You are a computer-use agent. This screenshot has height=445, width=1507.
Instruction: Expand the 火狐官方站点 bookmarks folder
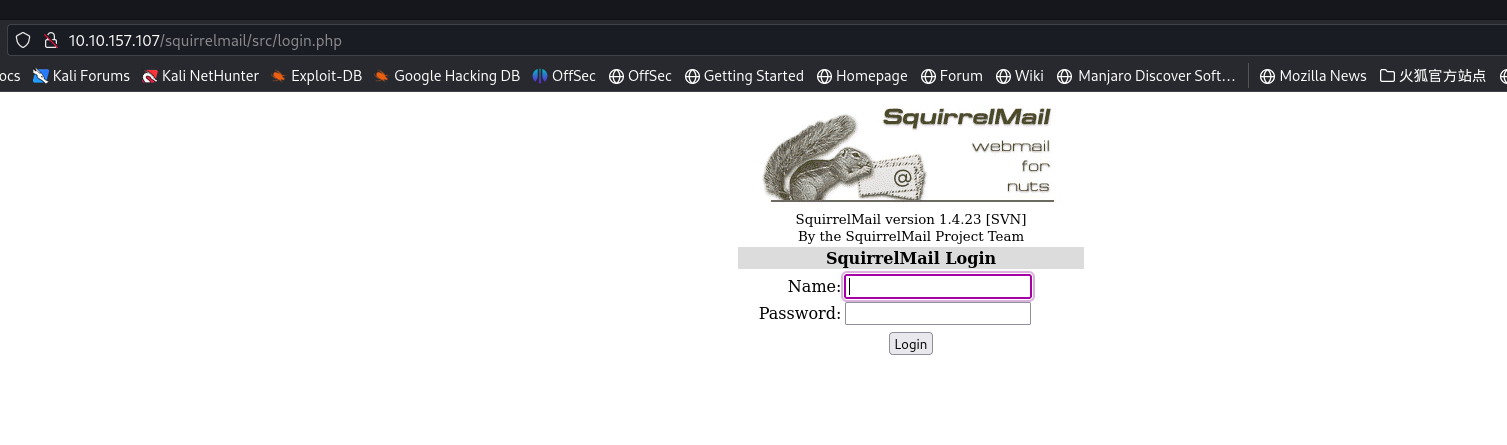coord(1432,76)
